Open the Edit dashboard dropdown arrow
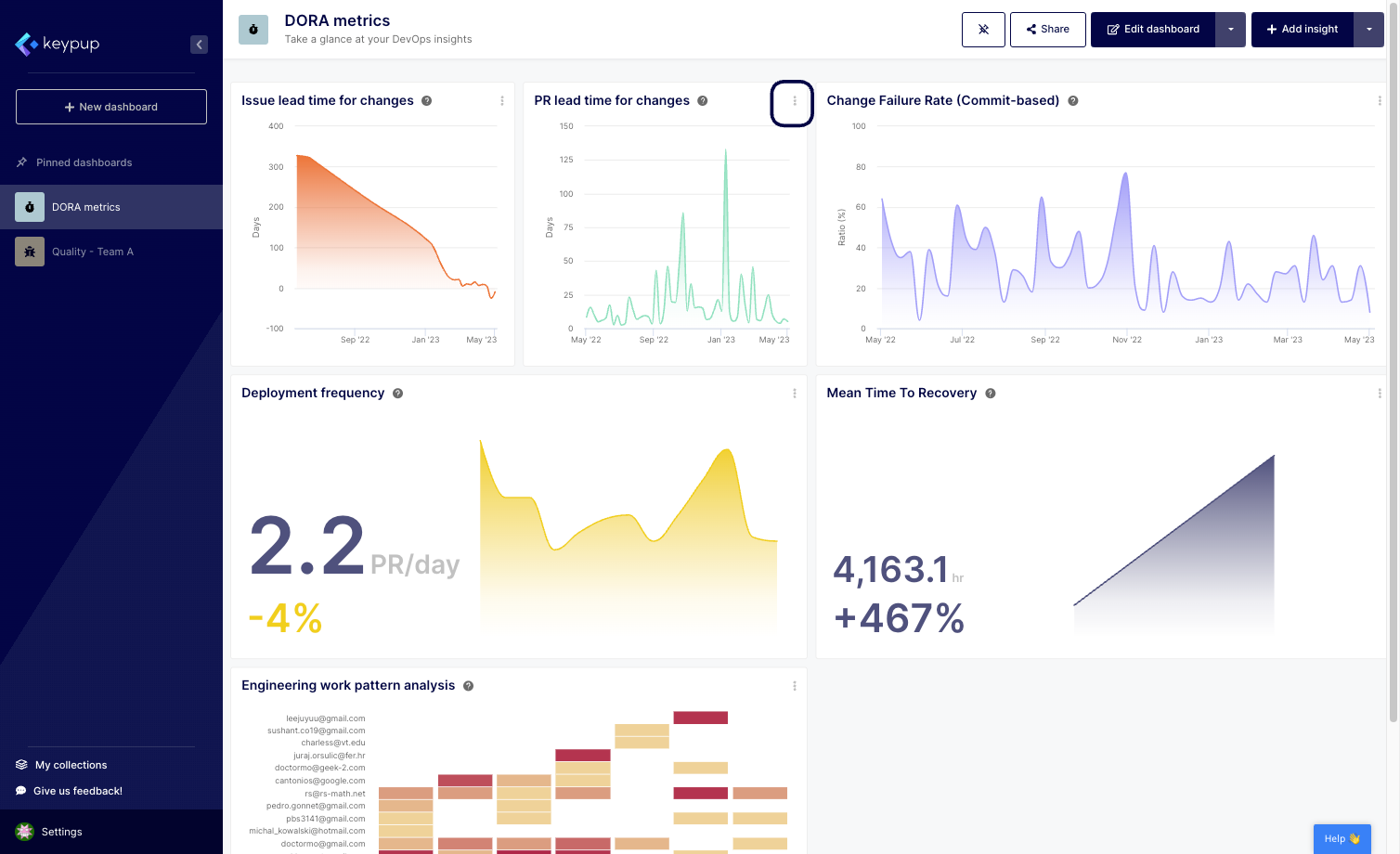The image size is (1400, 854). tap(1230, 29)
